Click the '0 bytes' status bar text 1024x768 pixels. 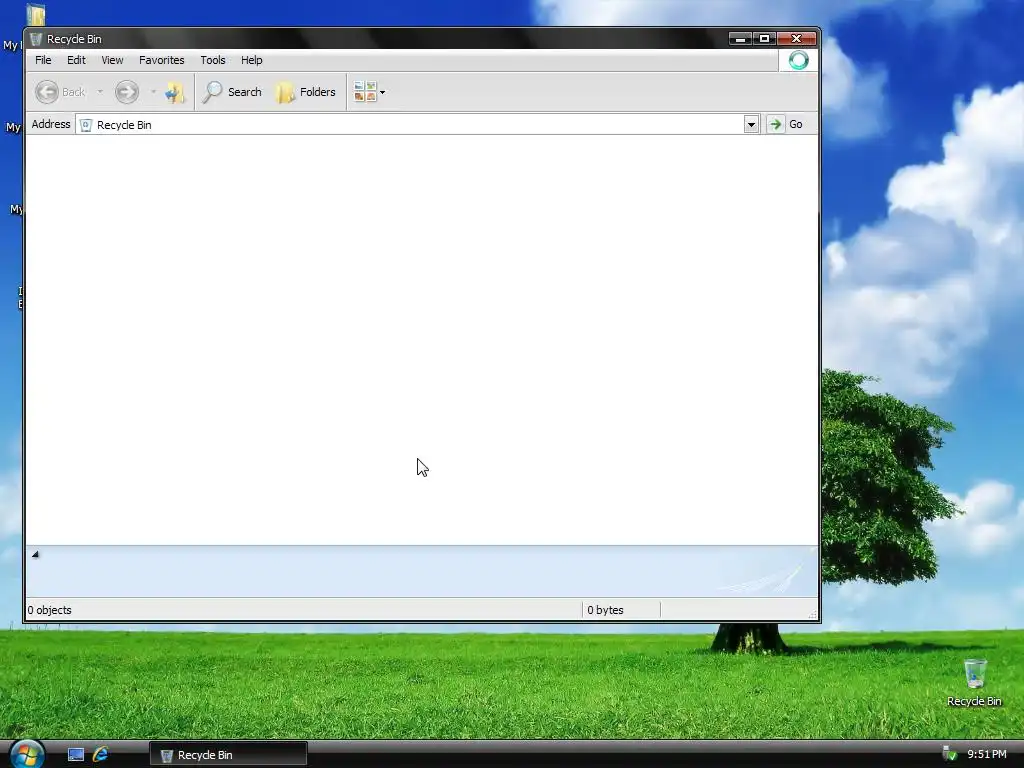[x=605, y=610]
